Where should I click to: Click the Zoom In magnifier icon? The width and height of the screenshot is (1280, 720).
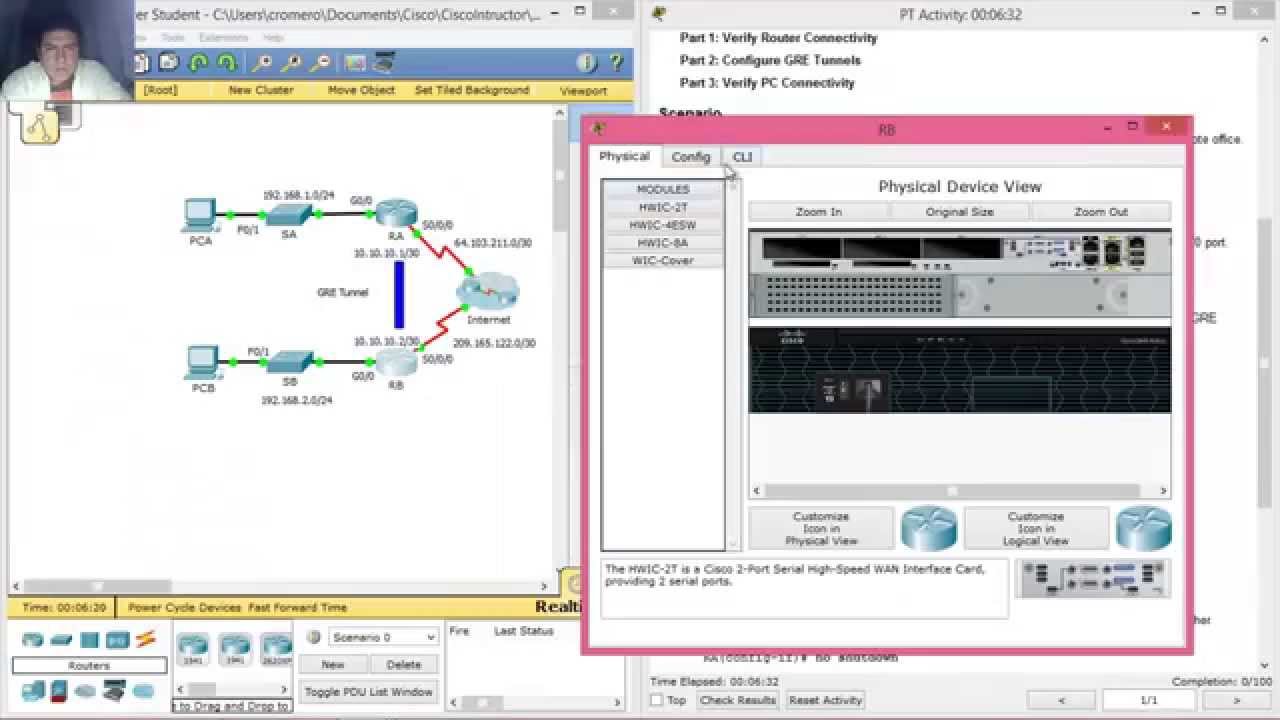[x=262, y=63]
